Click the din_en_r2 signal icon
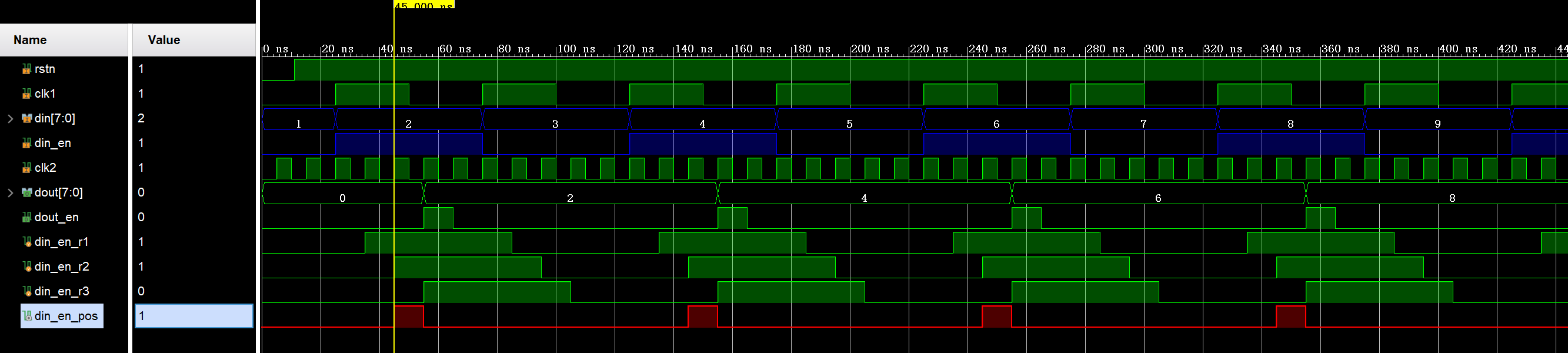This screenshot has height=353, width=1568. click(26, 267)
